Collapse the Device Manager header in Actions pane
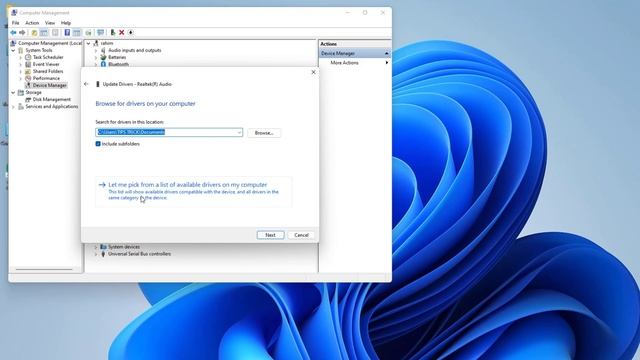 click(386, 53)
